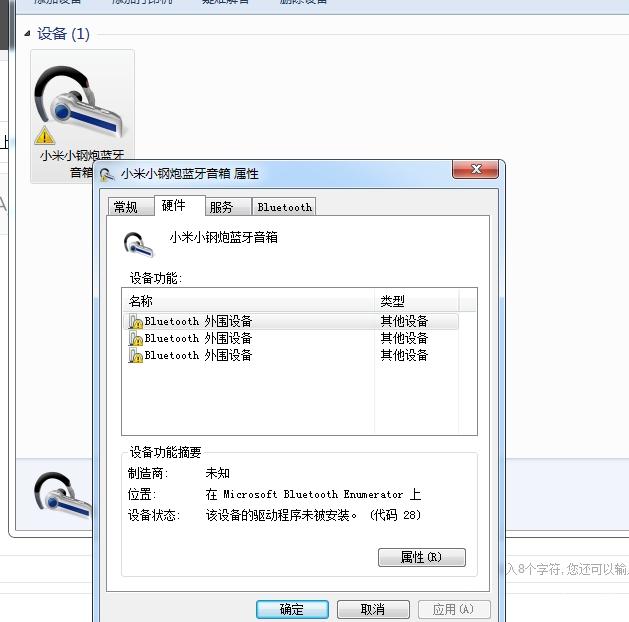
Task: Select the third Bluetooth 外围设备 row
Action: [x=290, y=355]
